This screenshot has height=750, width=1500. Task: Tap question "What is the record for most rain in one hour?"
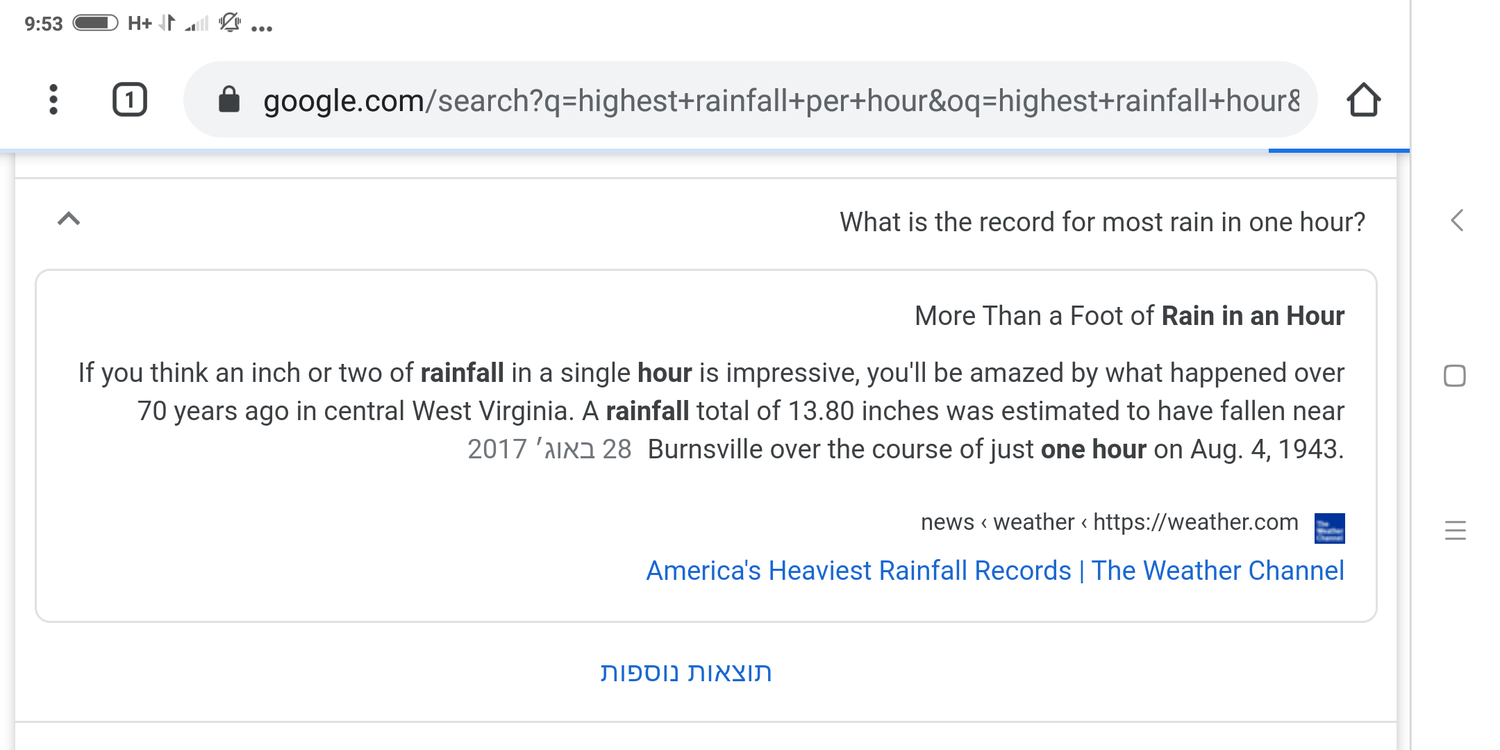tap(1102, 222)
